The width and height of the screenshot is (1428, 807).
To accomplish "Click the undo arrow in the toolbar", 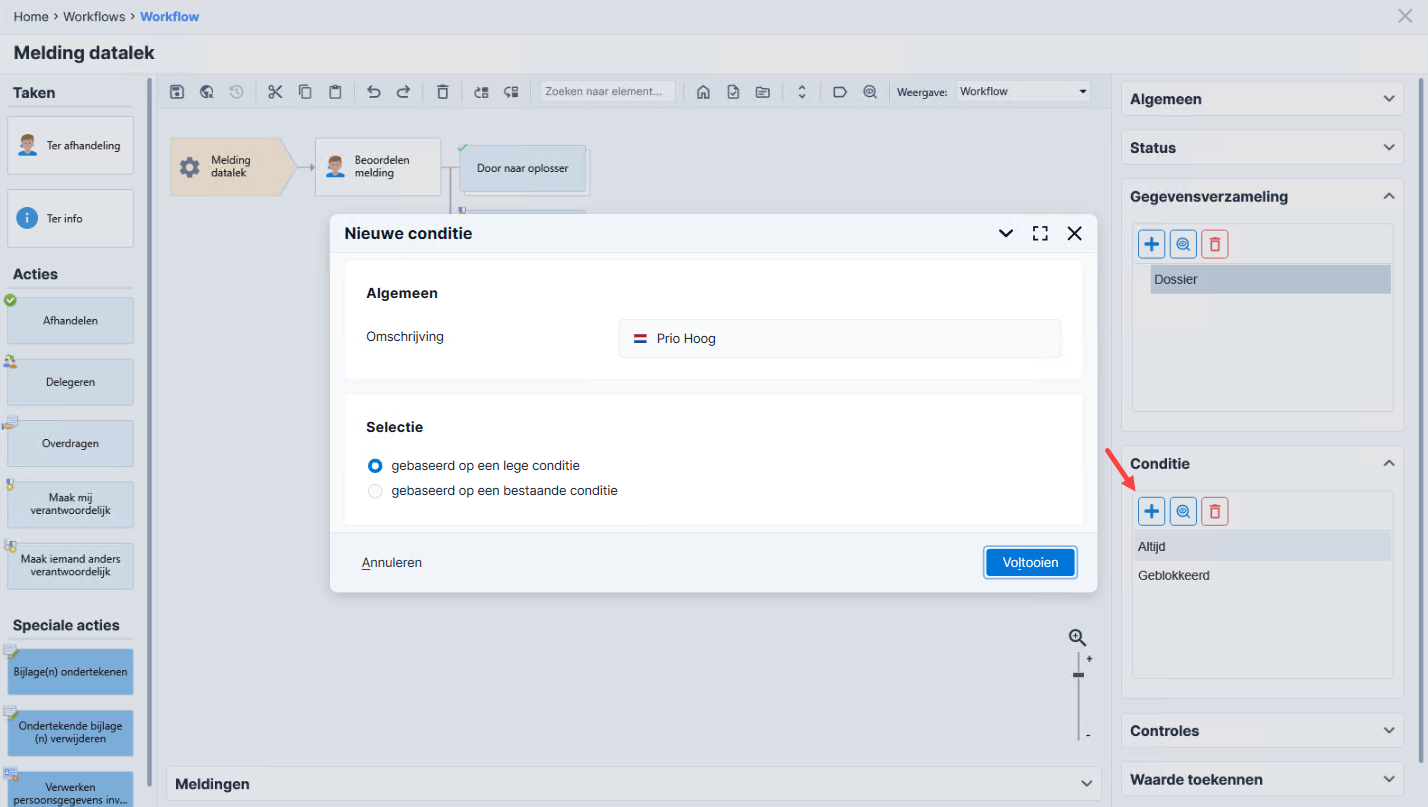I will click(x=373, y=91).
